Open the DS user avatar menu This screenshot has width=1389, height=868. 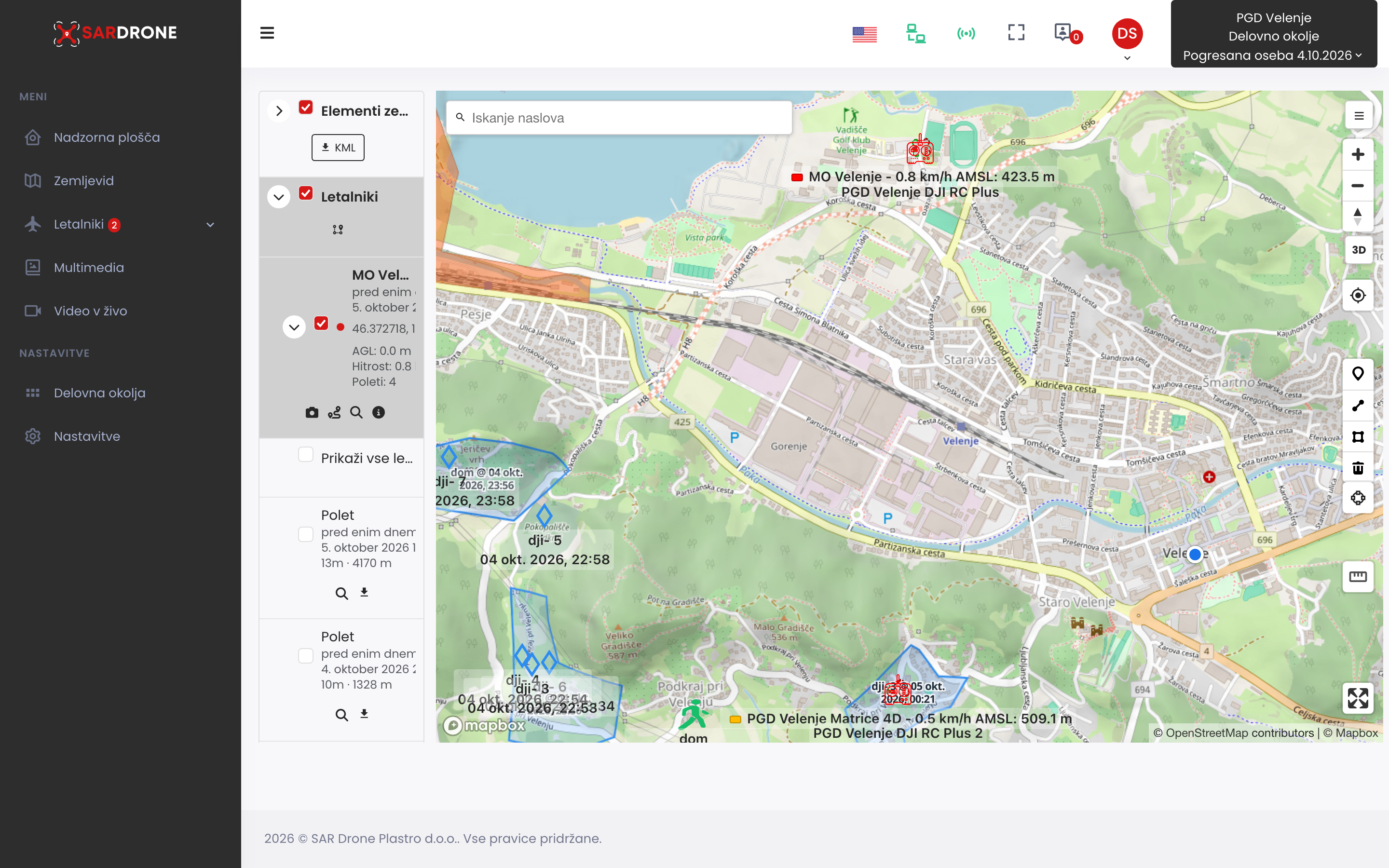(1127, 34)
